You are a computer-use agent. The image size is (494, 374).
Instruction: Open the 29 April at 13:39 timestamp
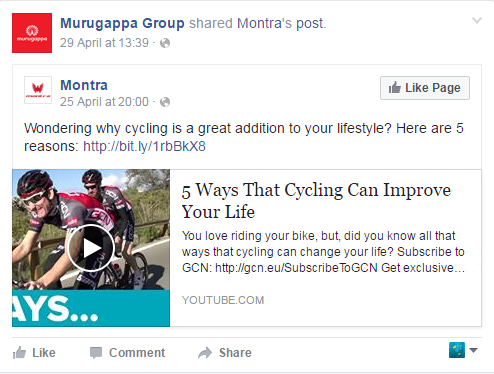[104, 43]
